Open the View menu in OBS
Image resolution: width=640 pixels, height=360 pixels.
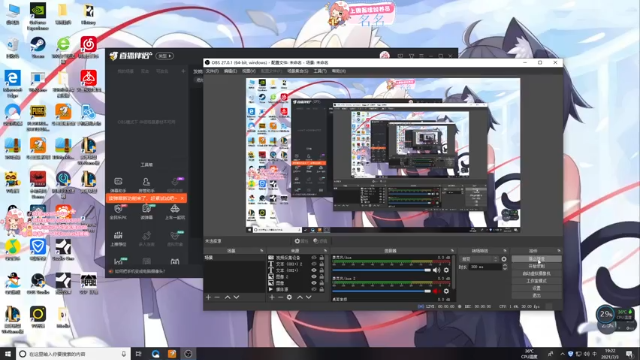pyautogui.click(x=249, y=71)
